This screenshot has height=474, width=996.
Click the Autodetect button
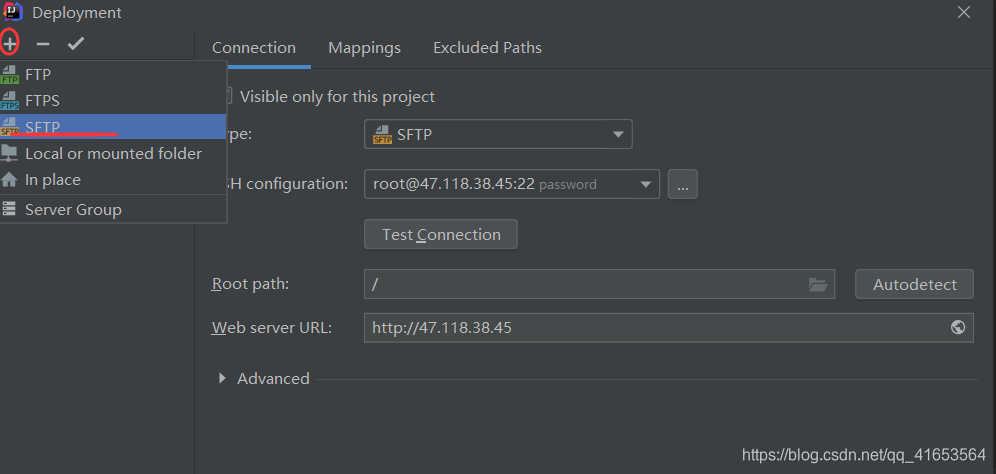click(x=914, y=284)
